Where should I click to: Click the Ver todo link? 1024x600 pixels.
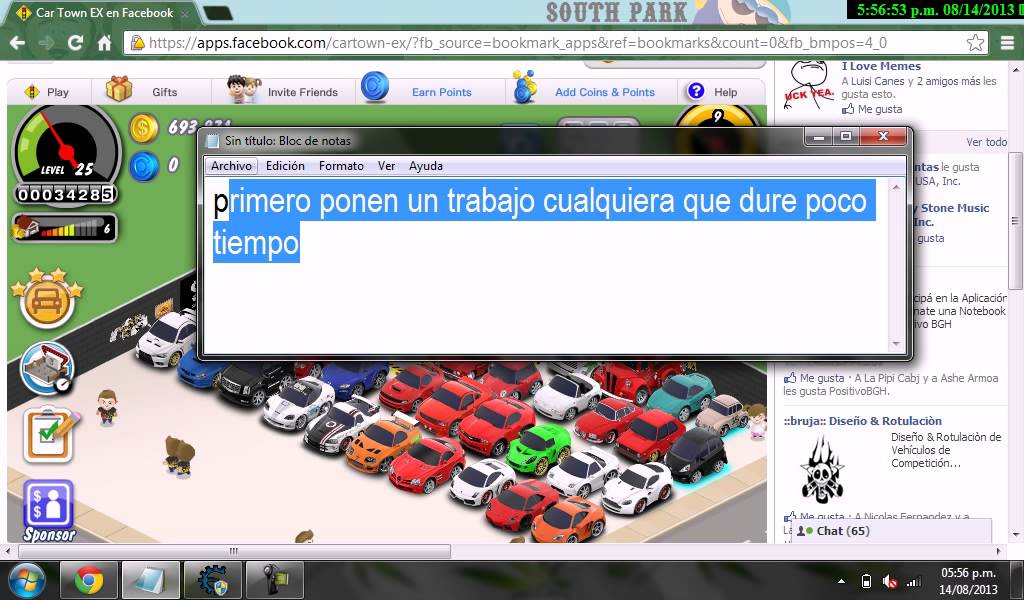click(x=986, y=142)
